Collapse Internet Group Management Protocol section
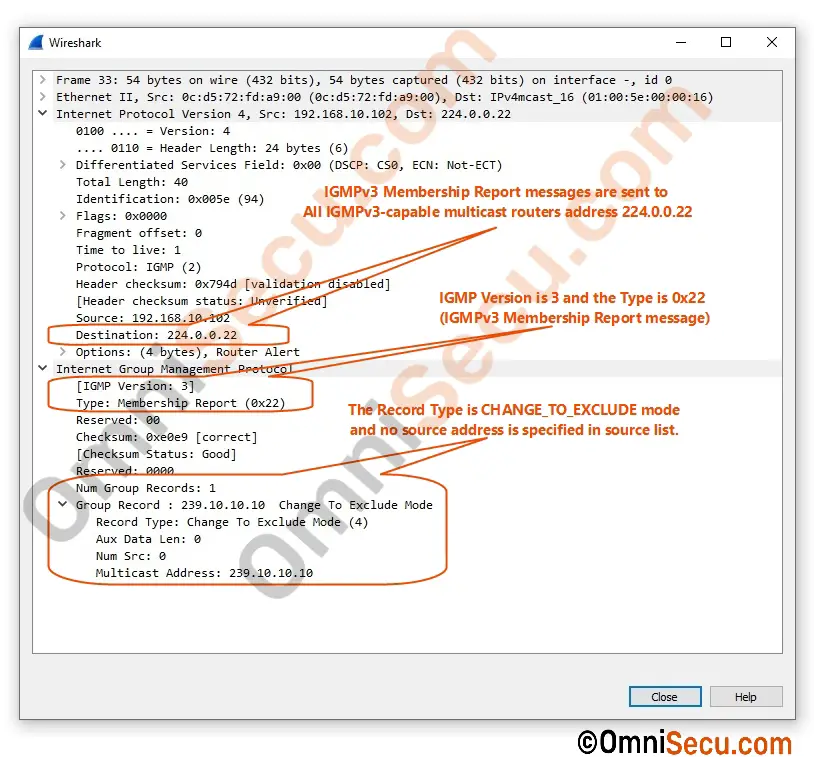The width and height of the screenshot is (814, 757). 43,368
